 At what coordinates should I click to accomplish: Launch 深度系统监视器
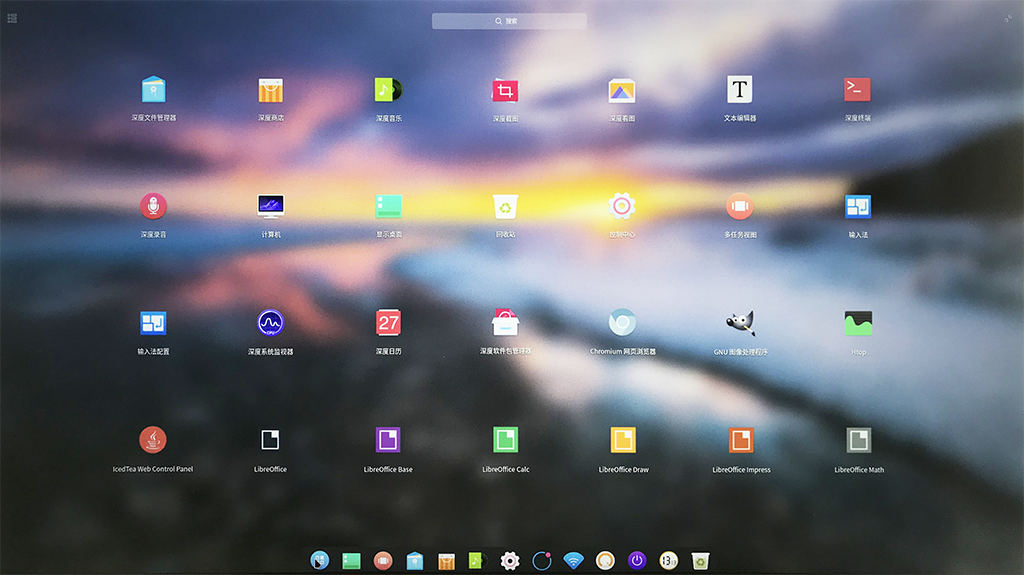(270, 323)
